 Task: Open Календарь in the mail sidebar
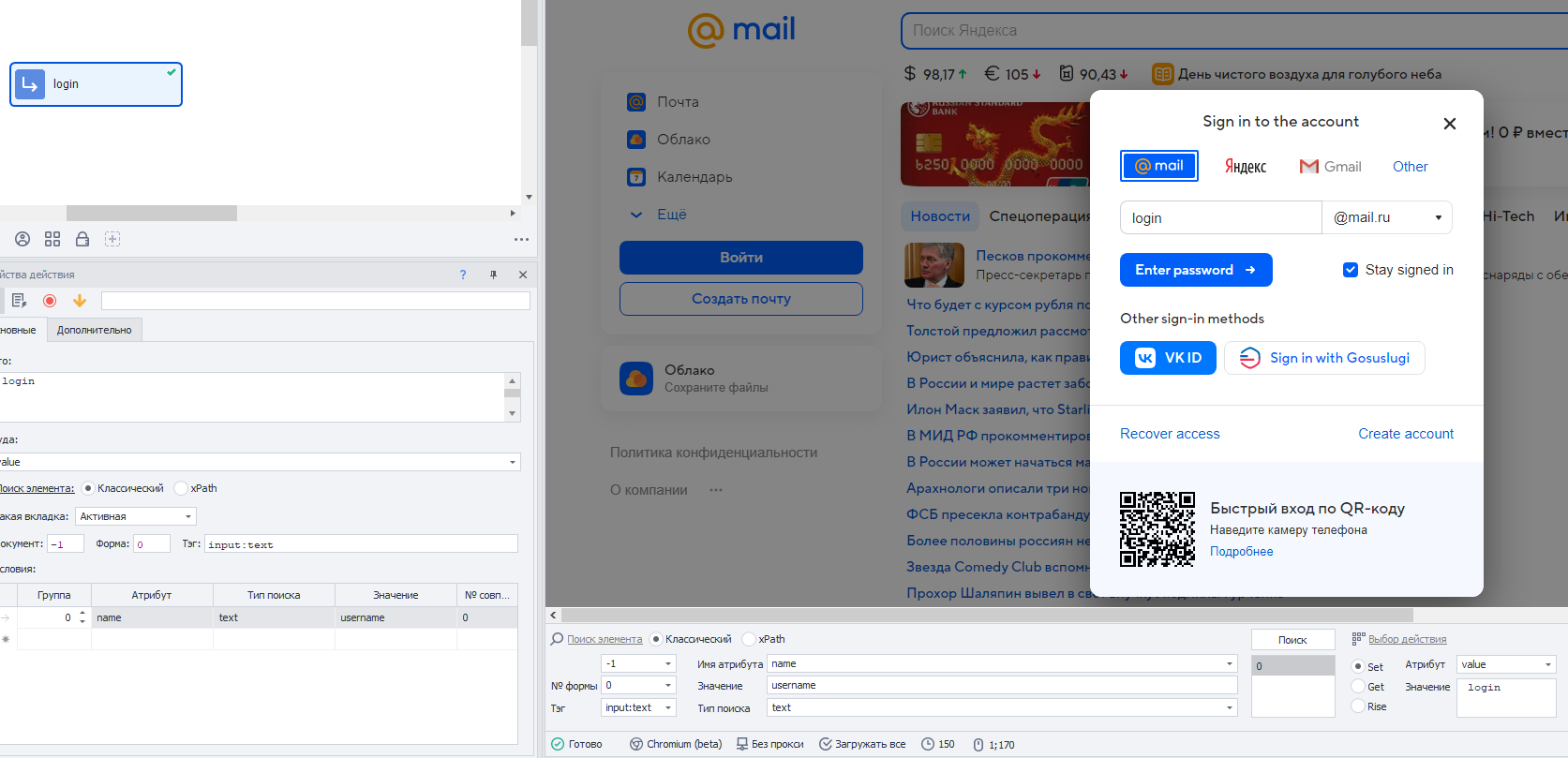point(694,177)
